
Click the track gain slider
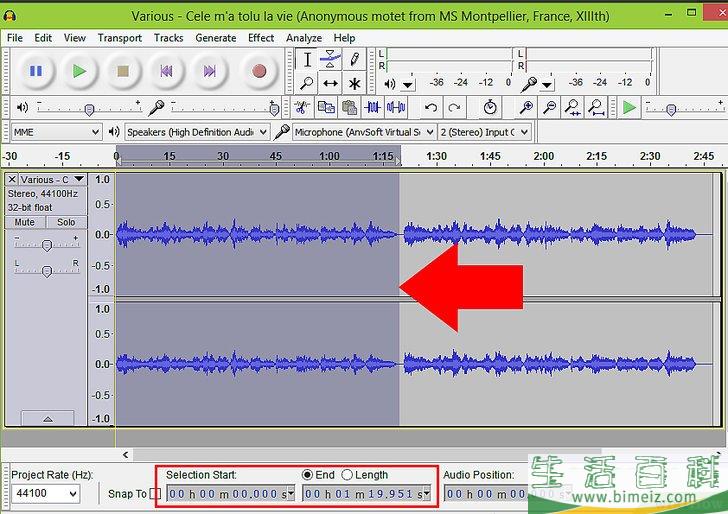tap(46, 244)
